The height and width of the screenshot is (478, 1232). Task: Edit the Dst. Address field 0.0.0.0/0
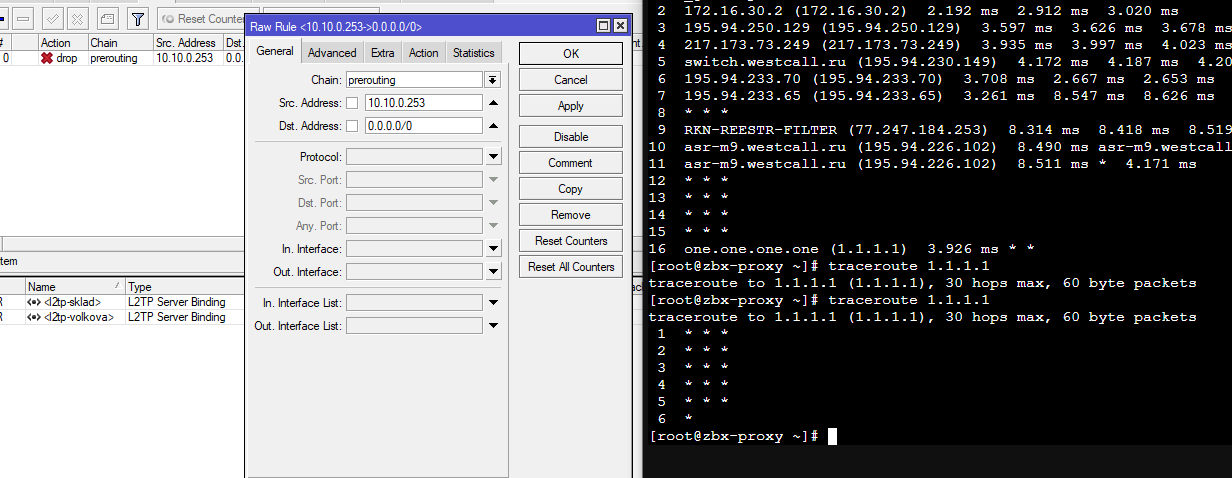pyautogui.click(x=424, y=126)
